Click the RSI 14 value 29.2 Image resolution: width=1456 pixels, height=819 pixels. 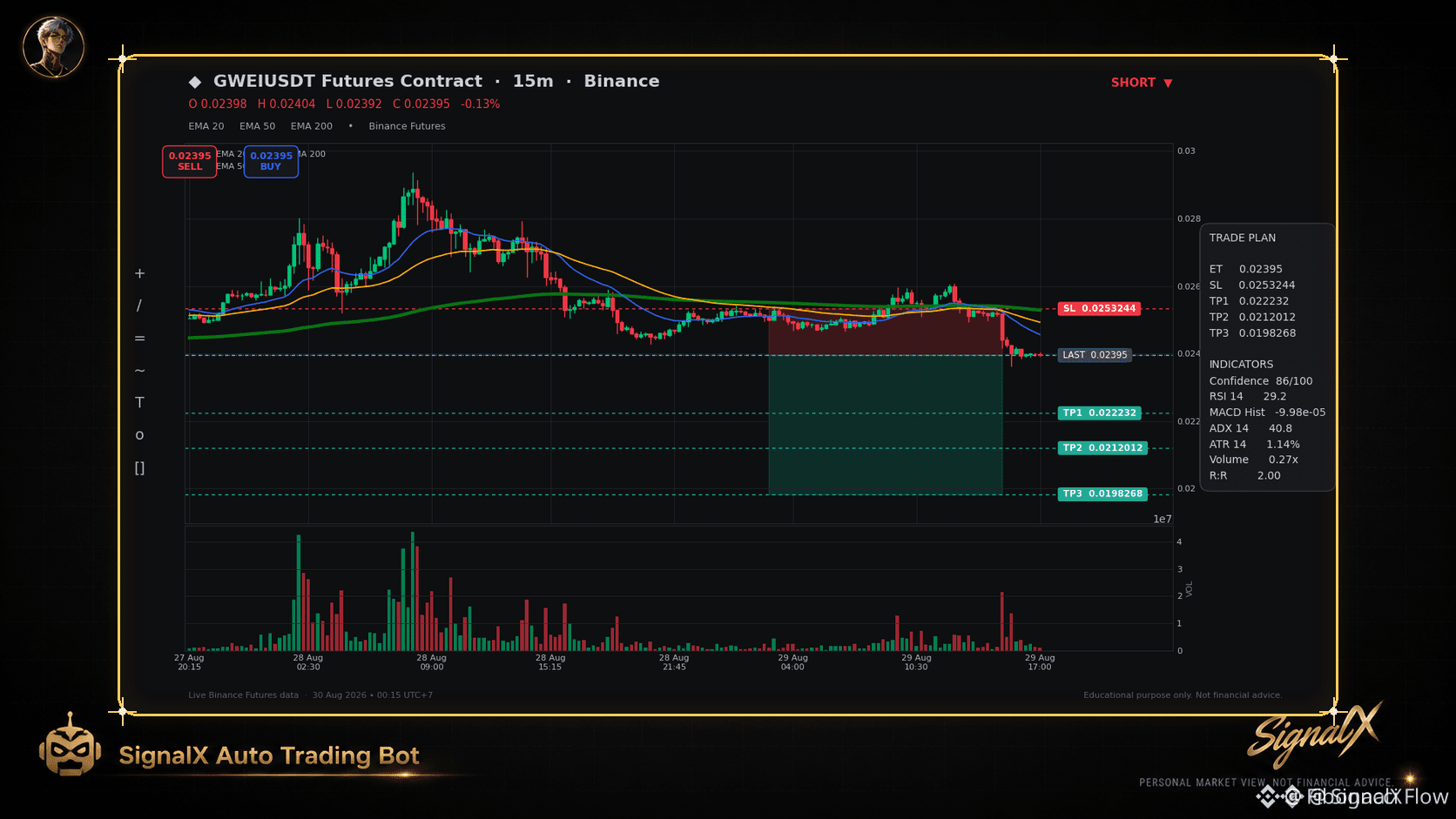tap(1275, 396)
